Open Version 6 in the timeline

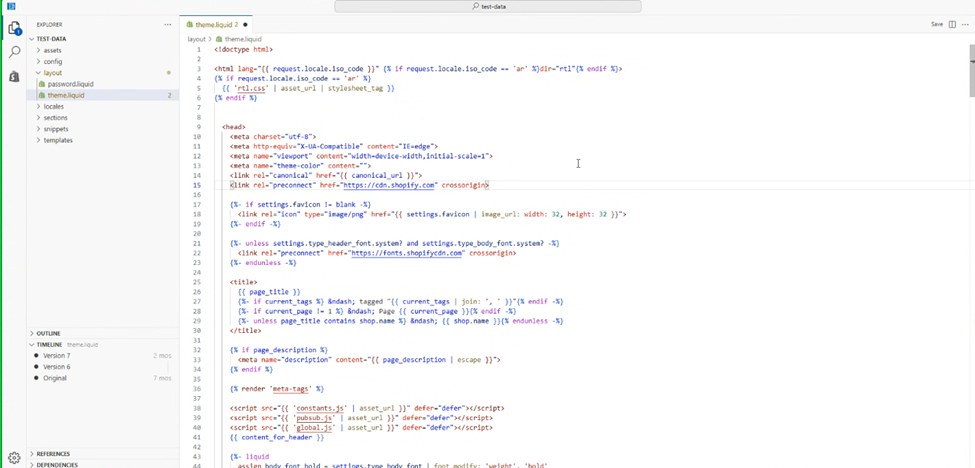pos(57,367)
